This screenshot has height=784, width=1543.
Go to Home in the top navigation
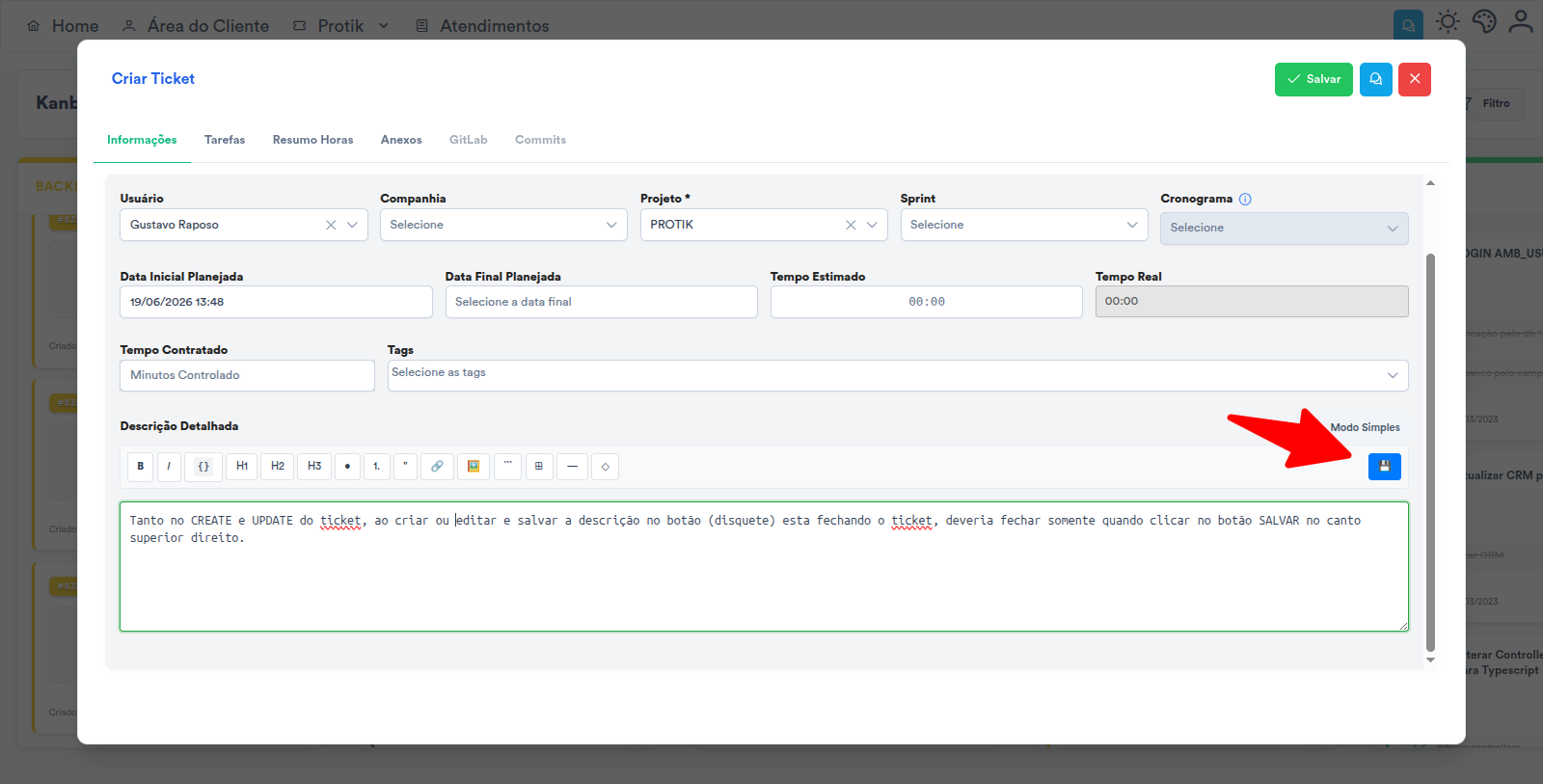[x=63, y=26]
